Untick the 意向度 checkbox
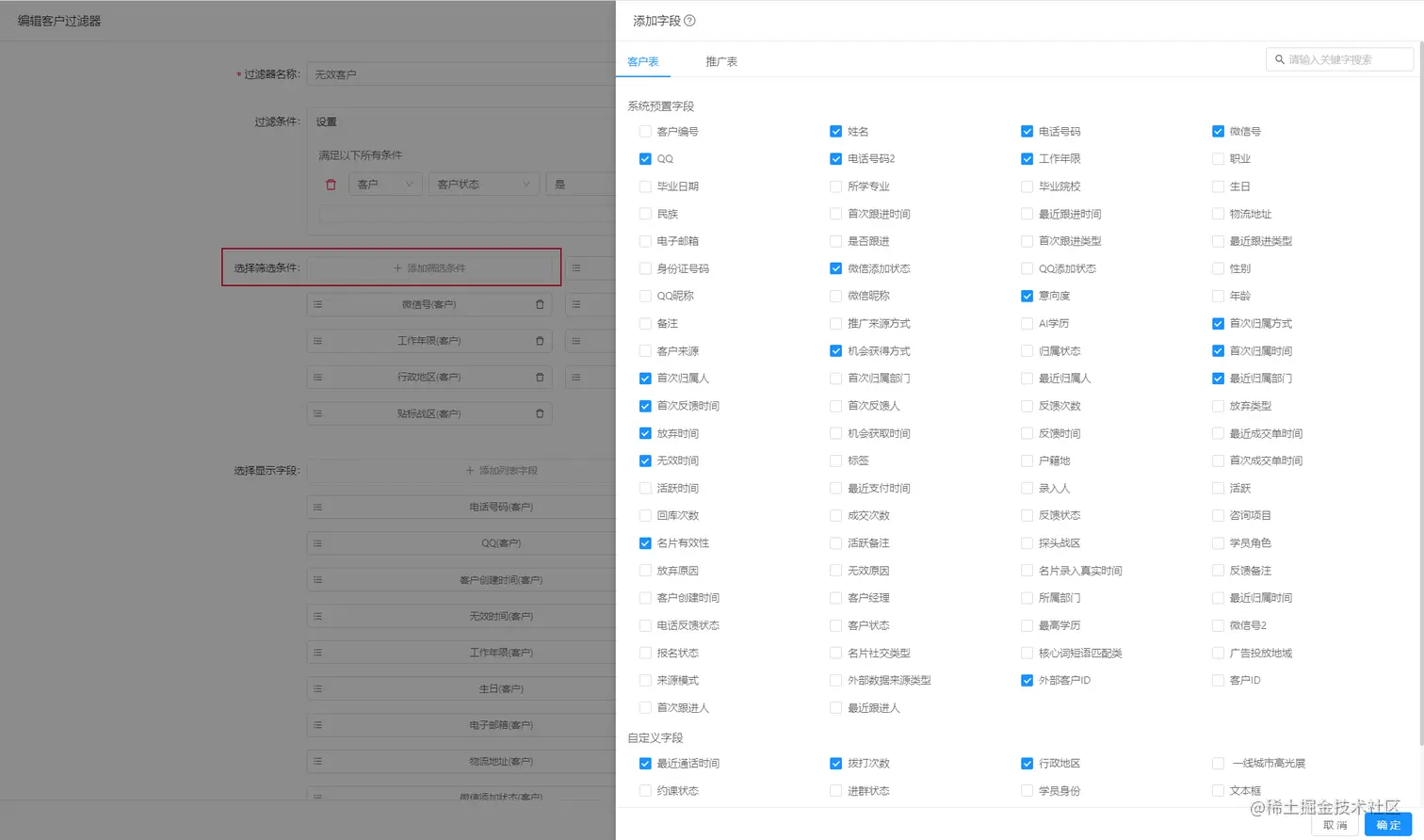This screenshot has height=840, width=1424. [1027, 296]
